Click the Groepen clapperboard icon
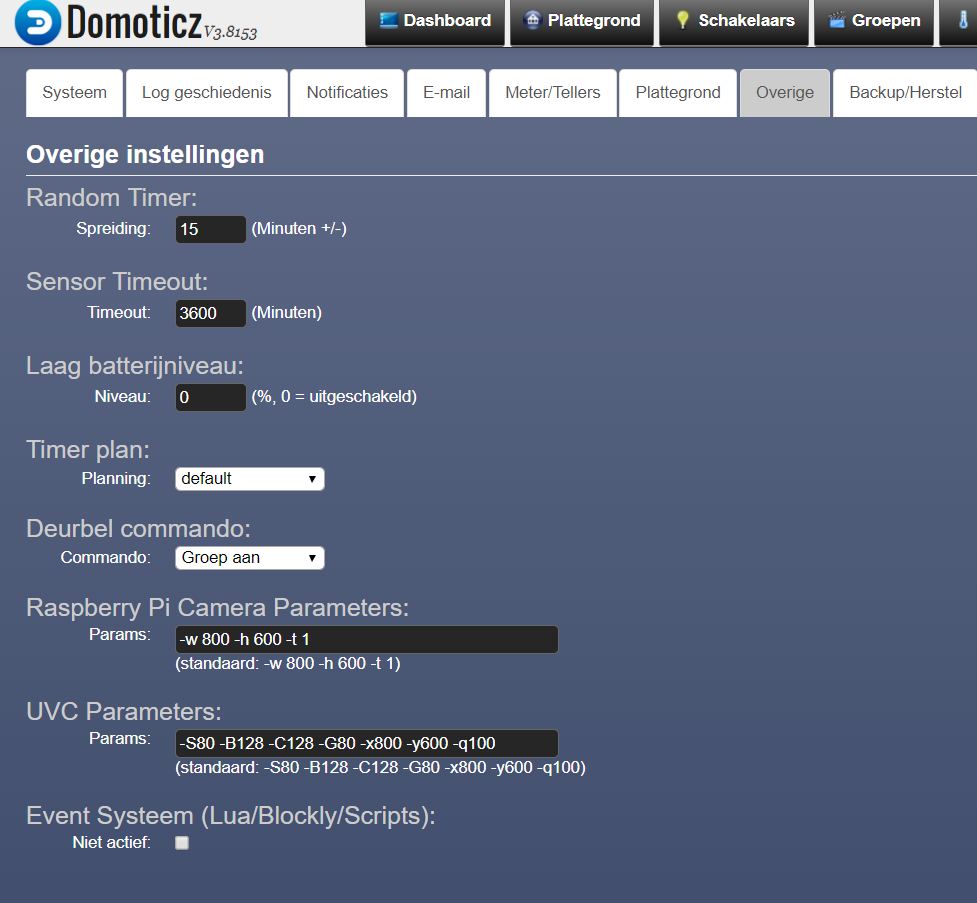 pyautogui.click(x=837, y=20)
